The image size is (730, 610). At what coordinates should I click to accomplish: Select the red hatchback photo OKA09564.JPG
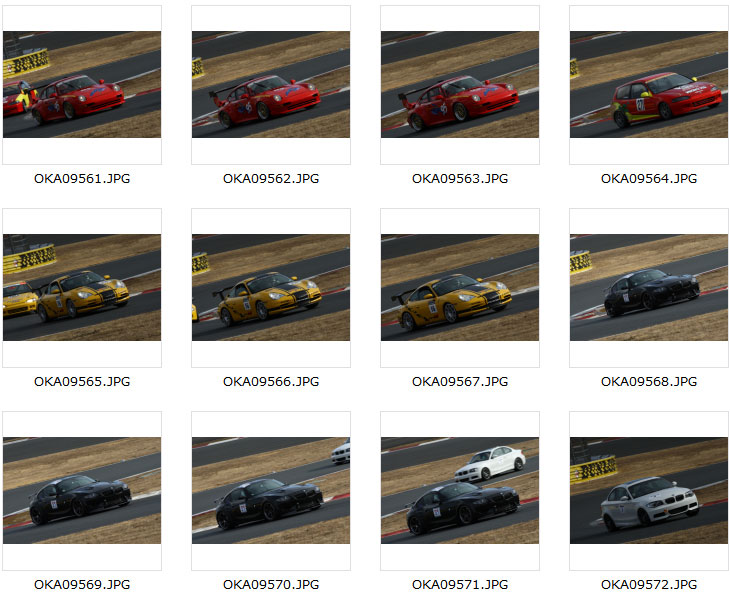point(649,84)
